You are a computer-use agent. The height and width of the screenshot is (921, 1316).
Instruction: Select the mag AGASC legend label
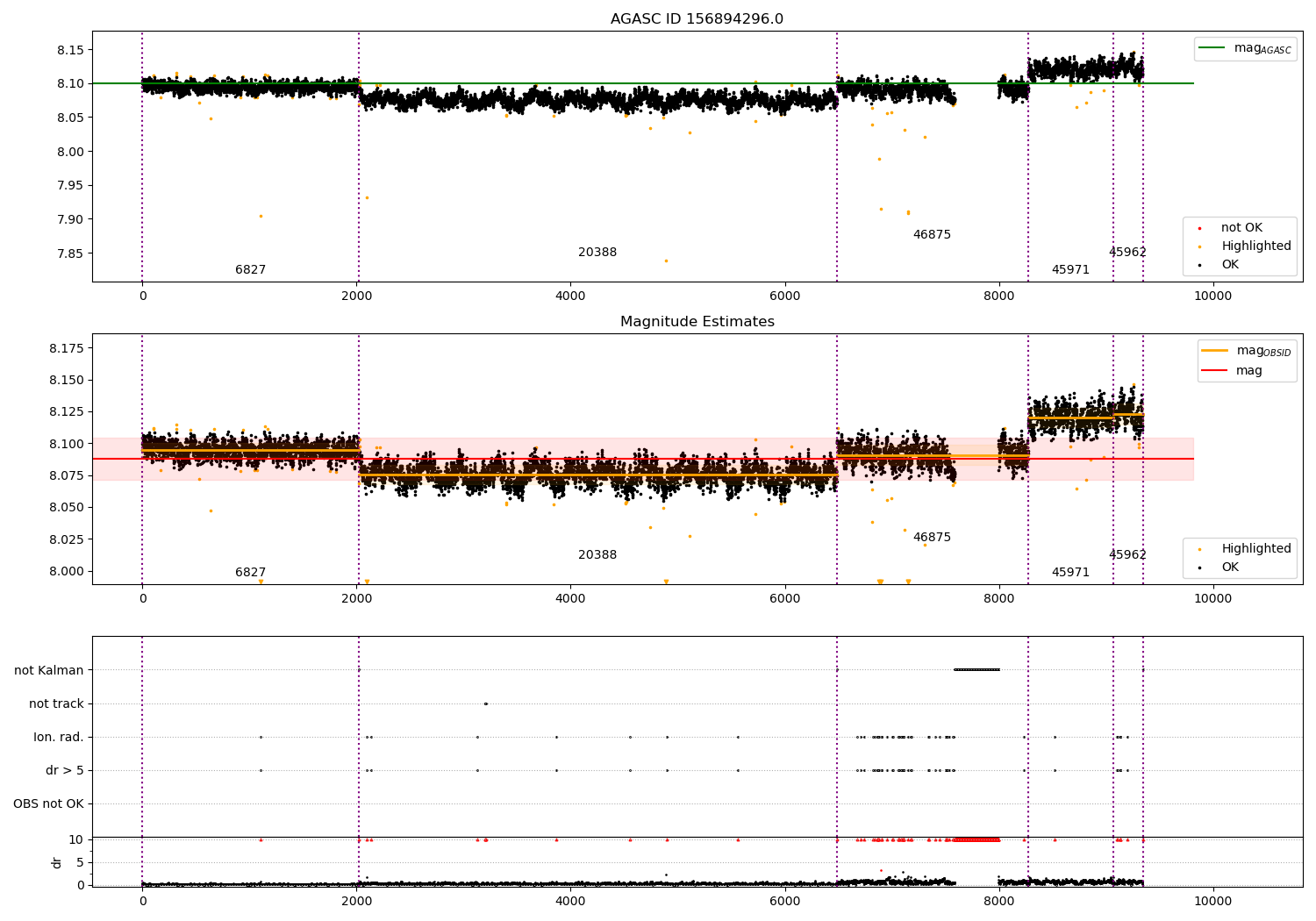click(x=1262, y=48)
